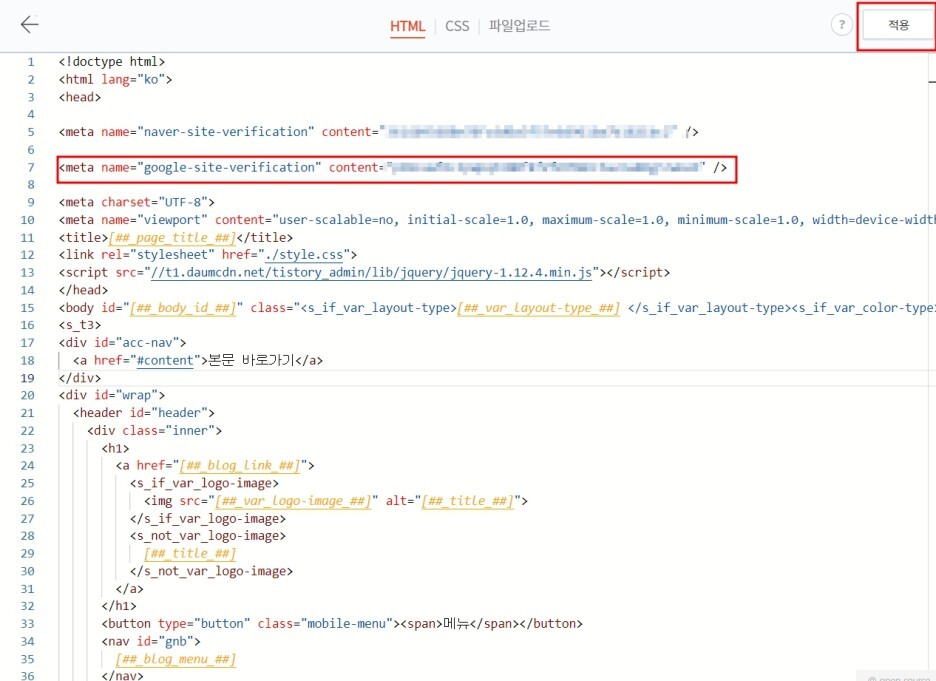Open help via the question mark icon

(842, 24)
